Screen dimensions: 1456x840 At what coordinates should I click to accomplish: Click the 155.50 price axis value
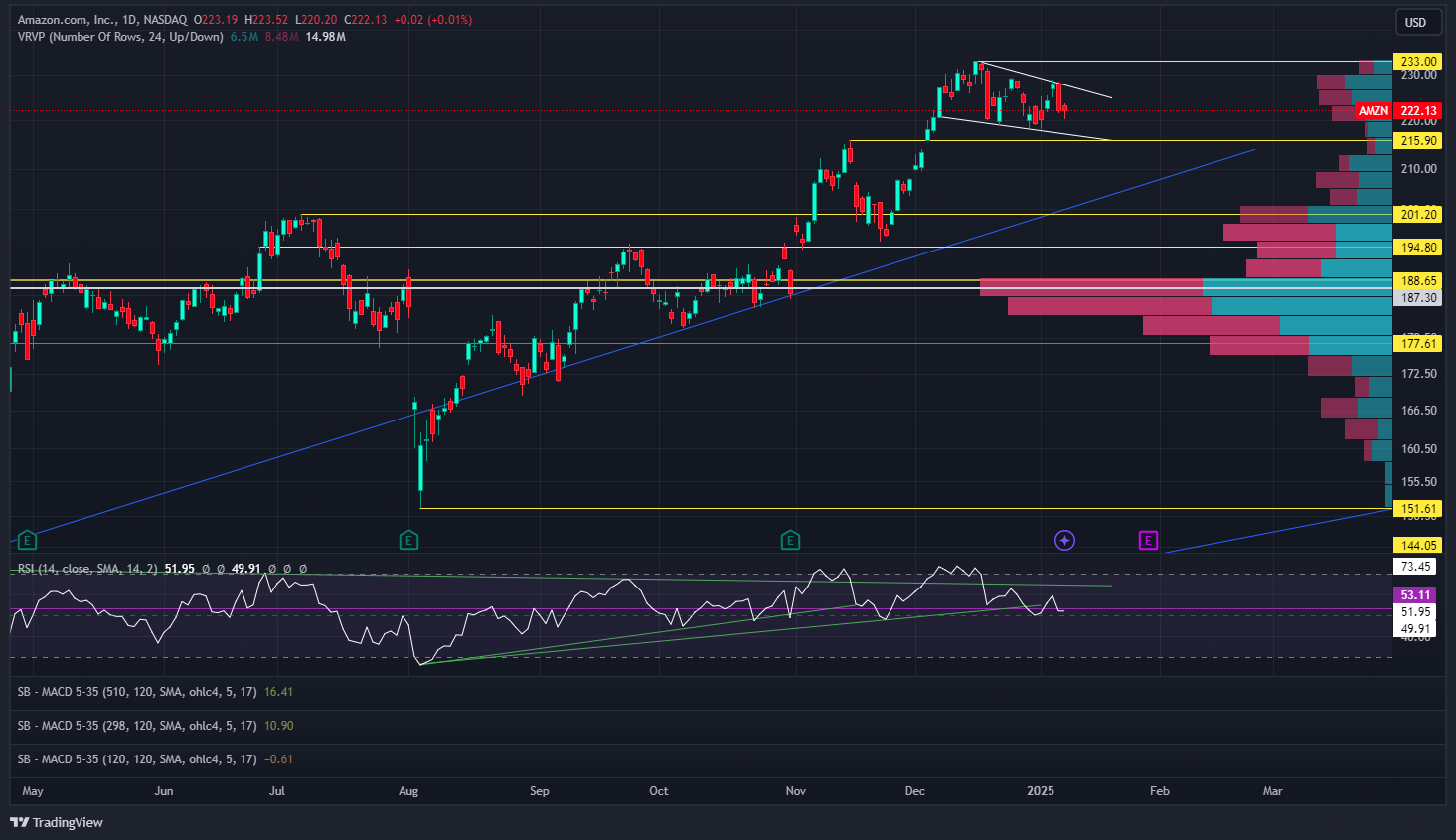coord(1418,482)
